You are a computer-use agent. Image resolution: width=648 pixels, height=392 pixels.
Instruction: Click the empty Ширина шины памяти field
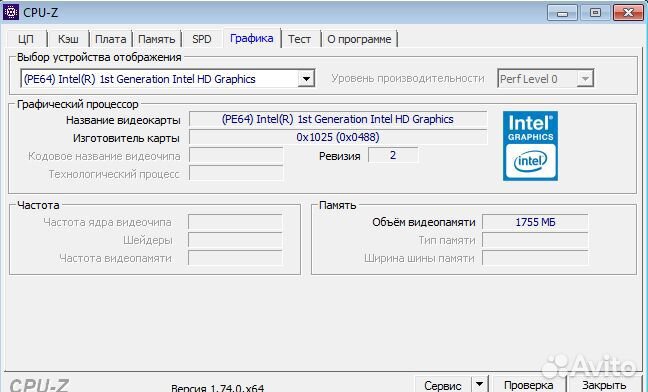pos(535,258)
